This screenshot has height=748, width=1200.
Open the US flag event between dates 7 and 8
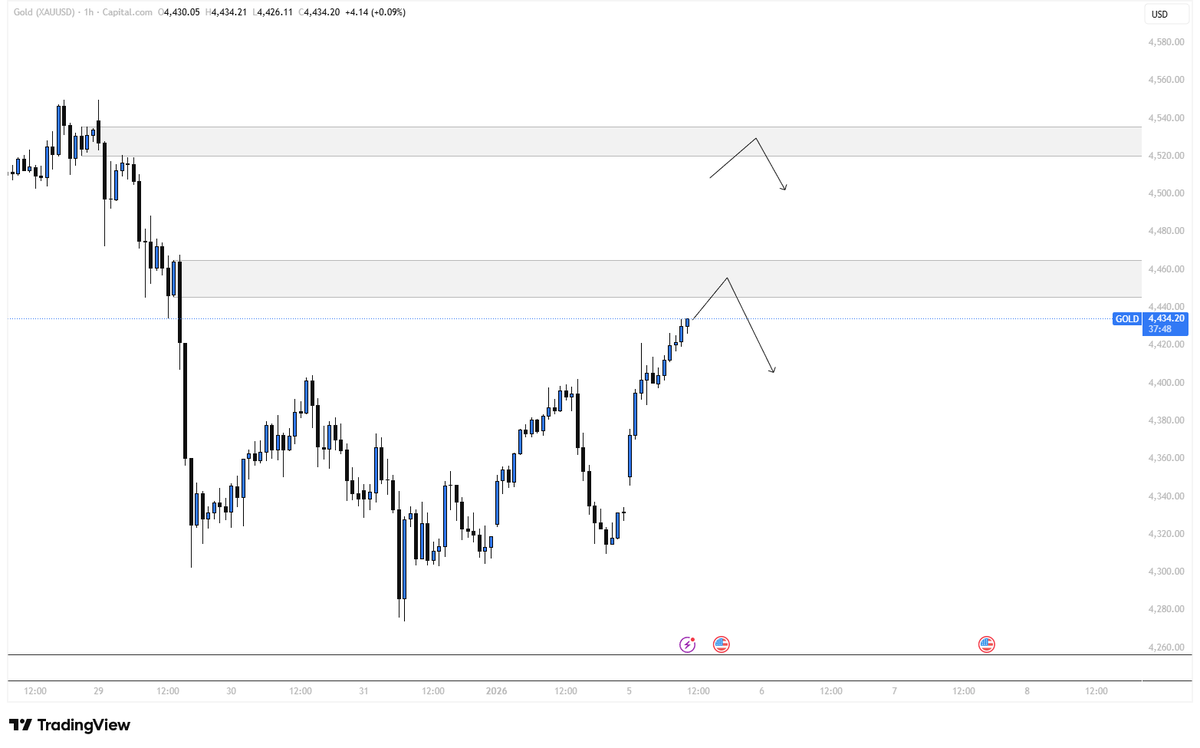pos(986,645)
